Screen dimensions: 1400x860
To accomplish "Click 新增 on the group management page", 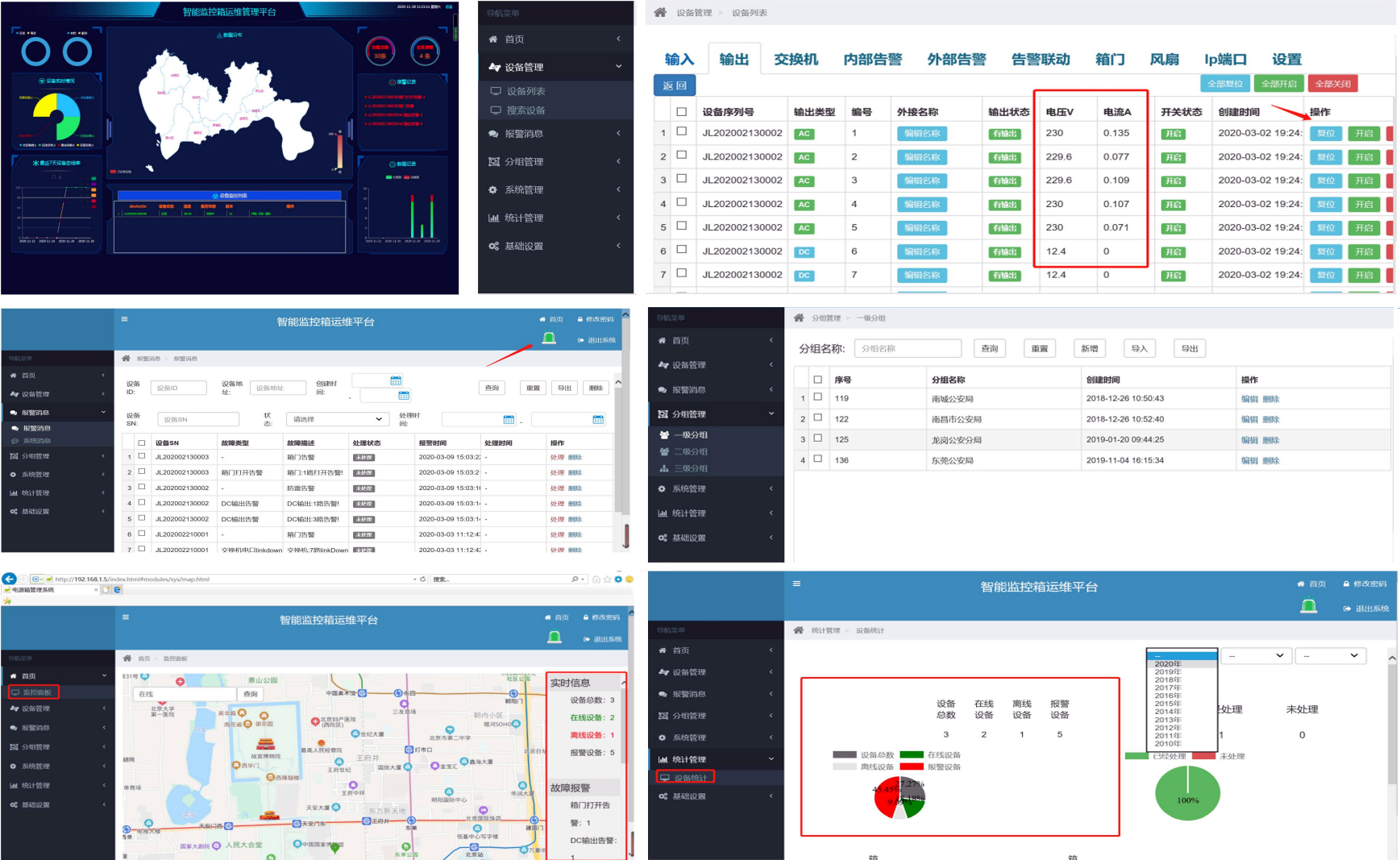I will [x=1090, y=348].
